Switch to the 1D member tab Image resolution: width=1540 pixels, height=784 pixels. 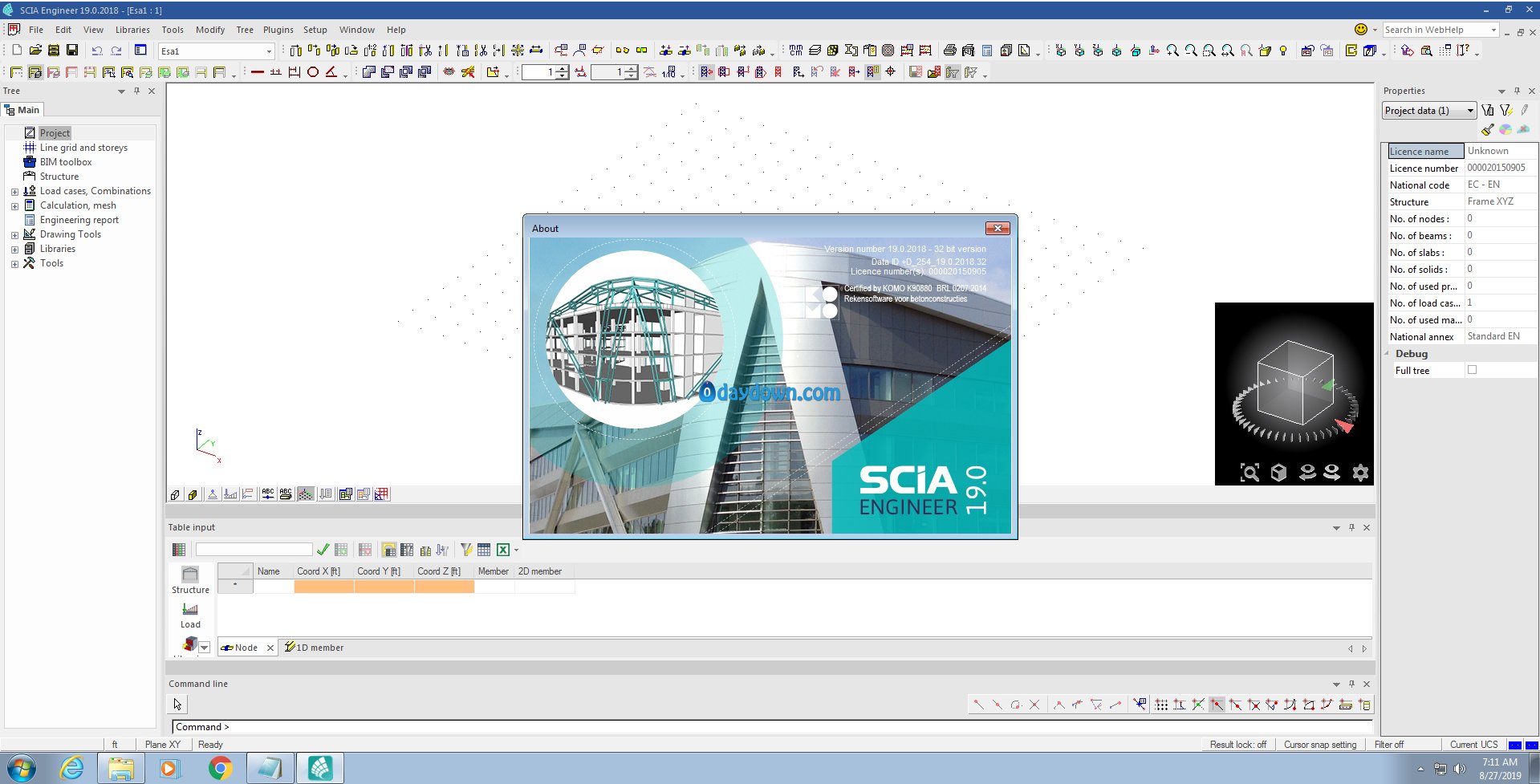coord(315,648)
